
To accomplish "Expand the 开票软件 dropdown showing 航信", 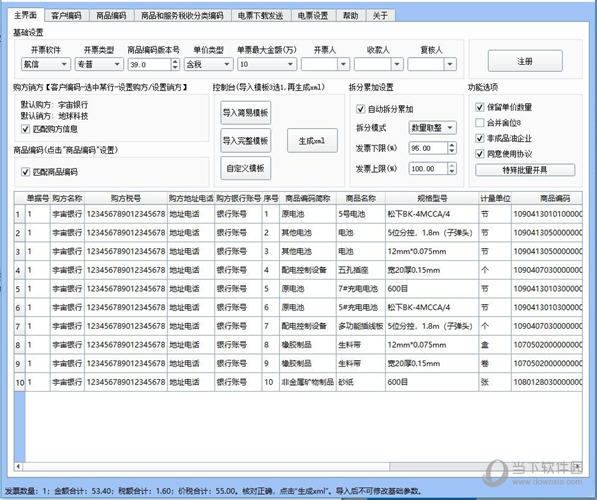I will point(46,64).
